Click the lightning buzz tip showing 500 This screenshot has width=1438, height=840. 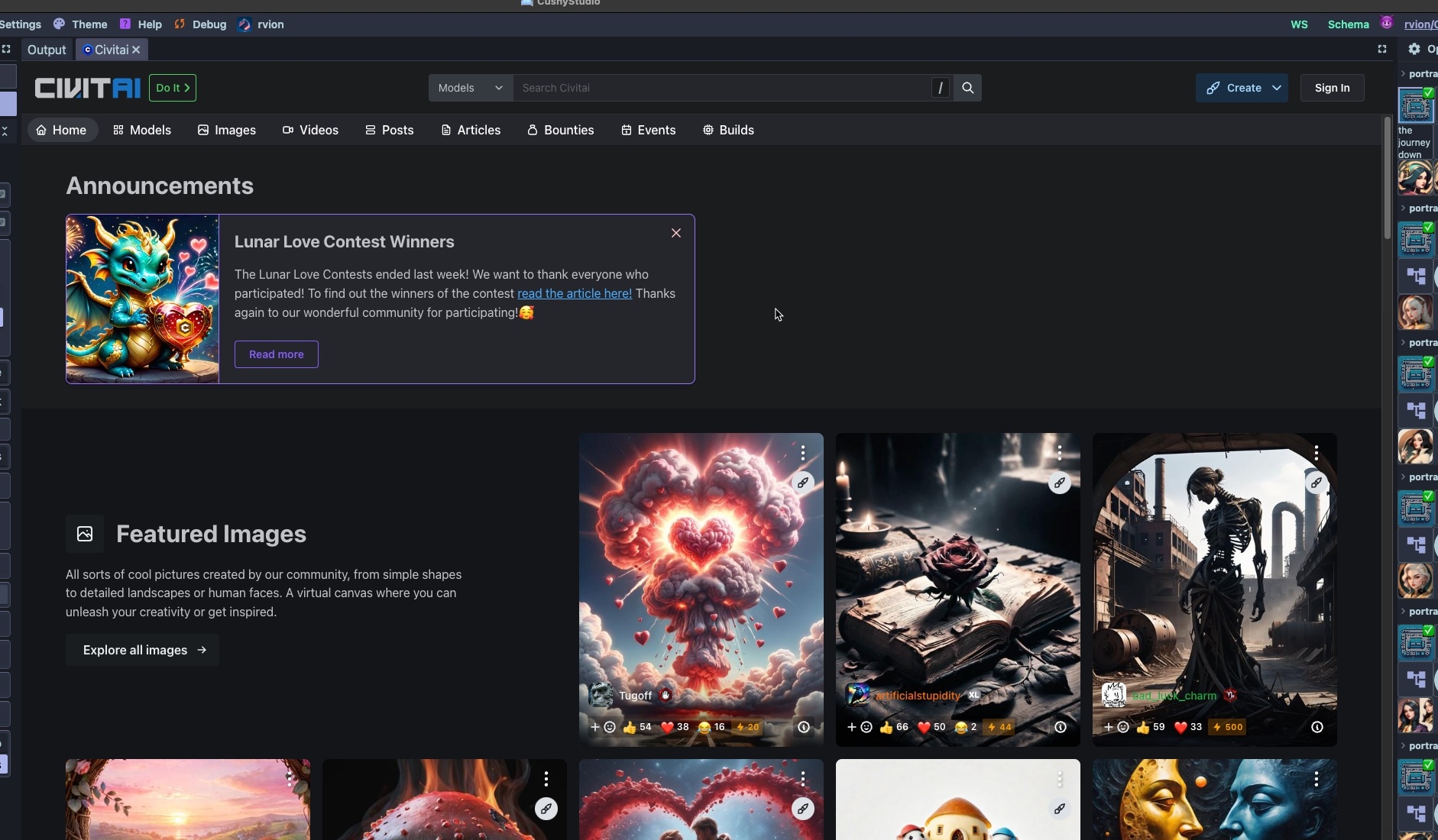(x=1227, y=727)
